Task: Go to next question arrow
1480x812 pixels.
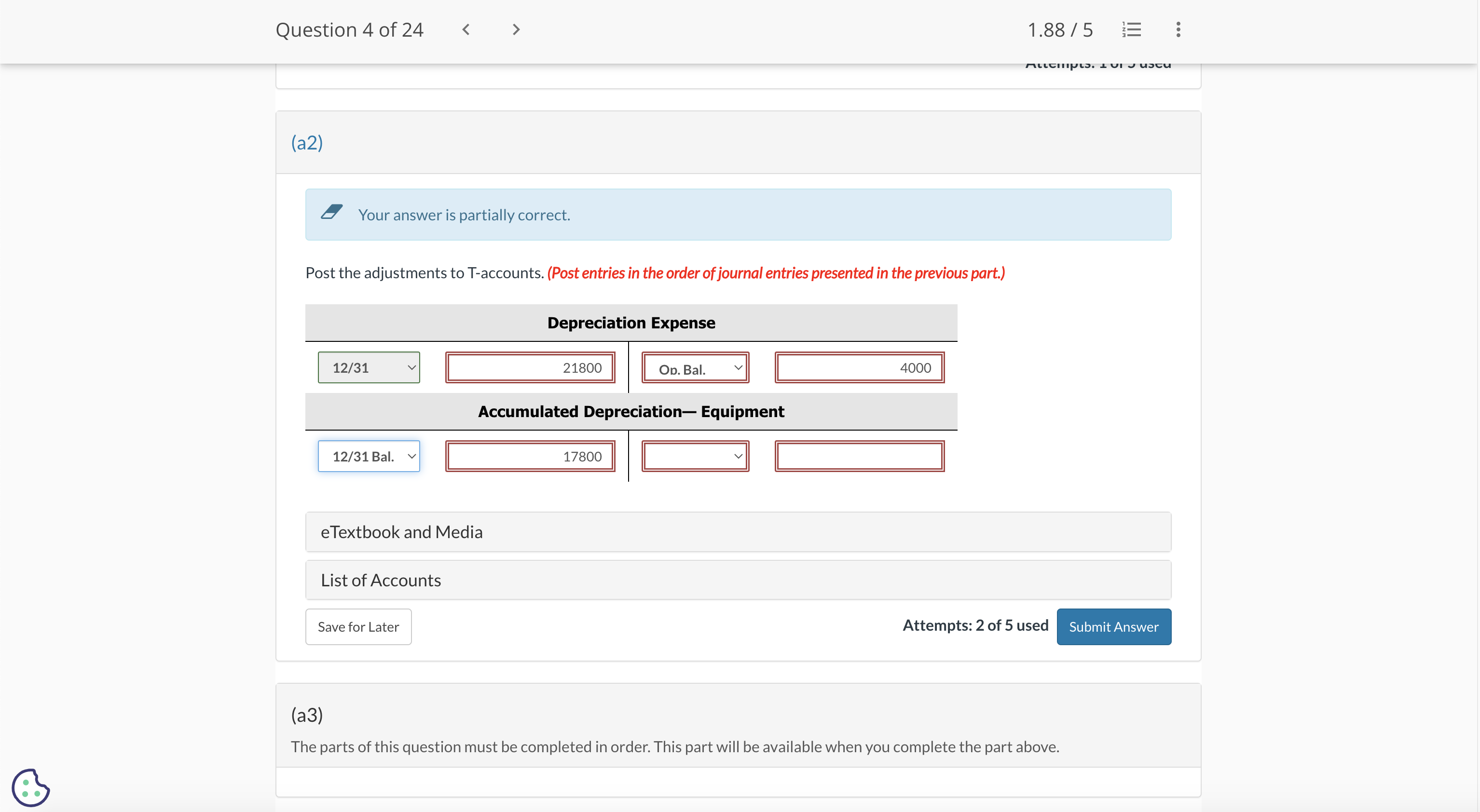Action: [515, 29]
